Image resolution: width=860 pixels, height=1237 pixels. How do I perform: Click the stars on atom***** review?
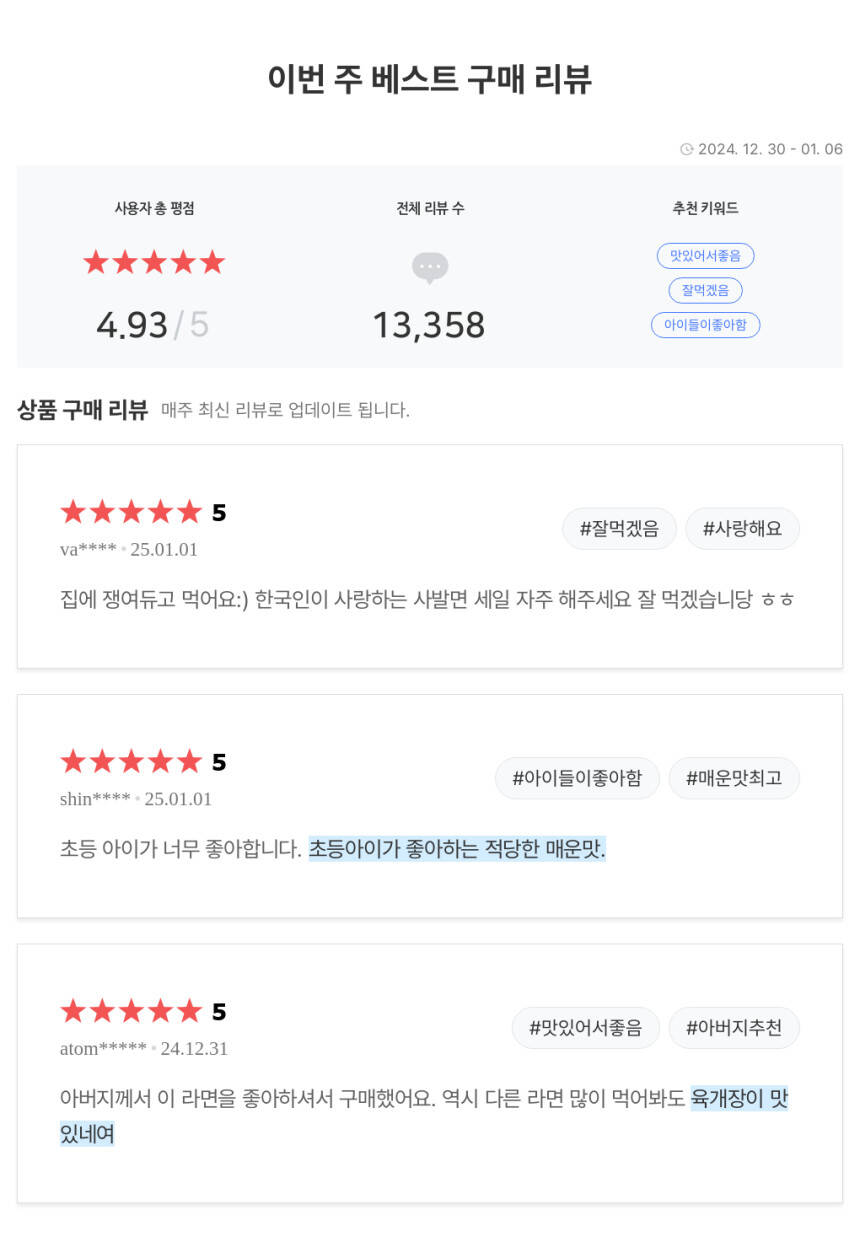pyautogui.click(x=131, y=1012)
